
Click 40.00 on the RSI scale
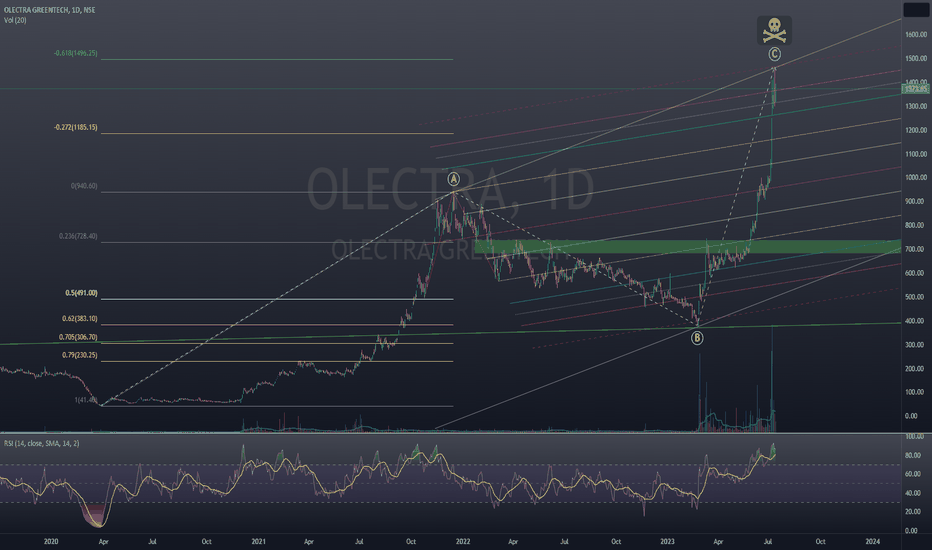point(912,494)
